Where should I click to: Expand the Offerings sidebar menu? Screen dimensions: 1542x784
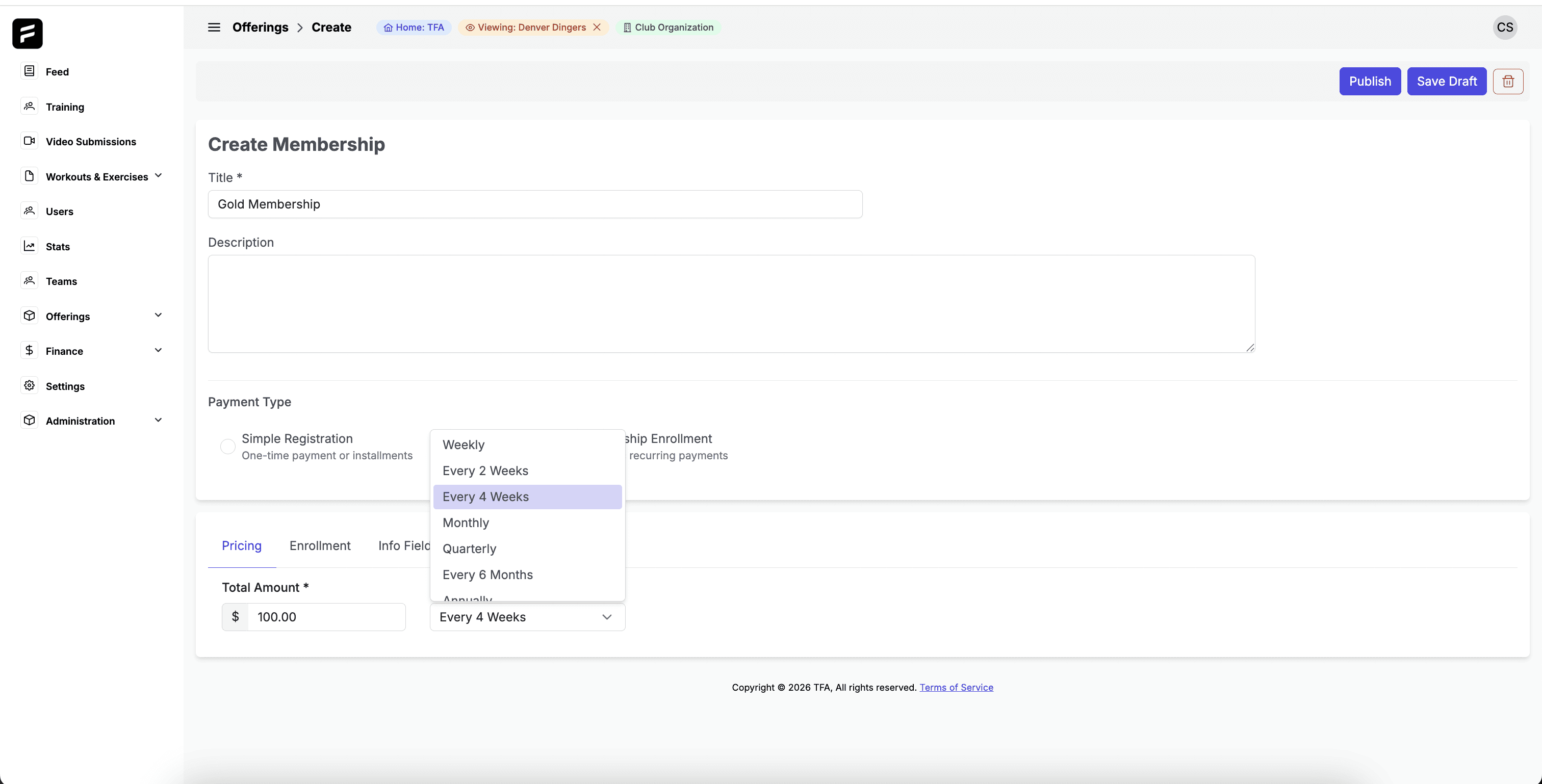tap(158, 316)
